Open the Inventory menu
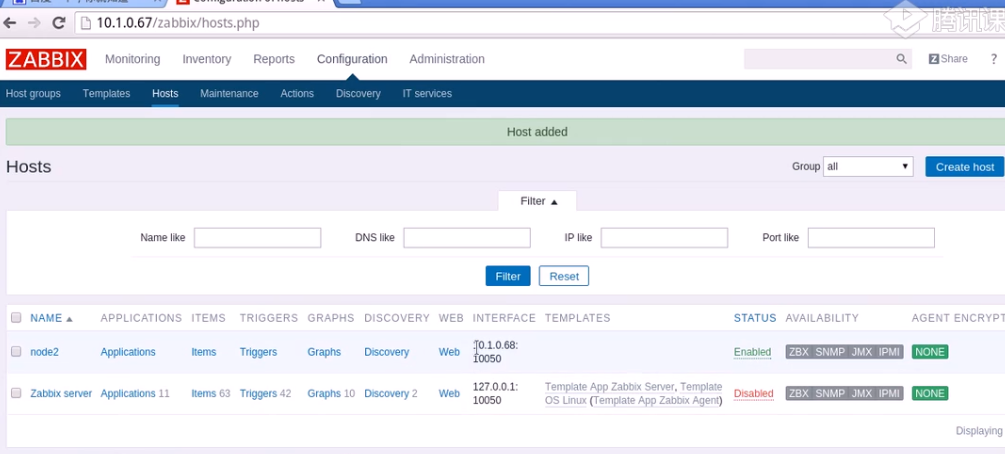 click(x=206, y=59)
